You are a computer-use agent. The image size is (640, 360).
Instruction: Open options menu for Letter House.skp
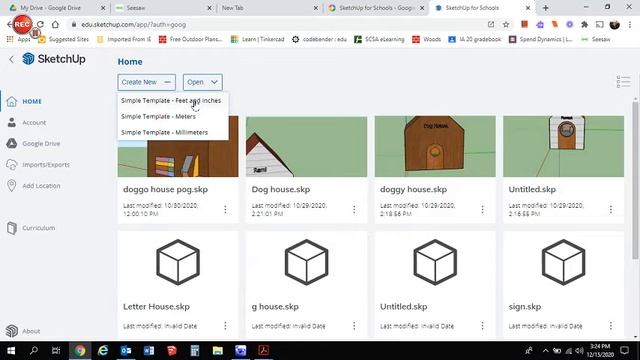[x=225, y=326]
